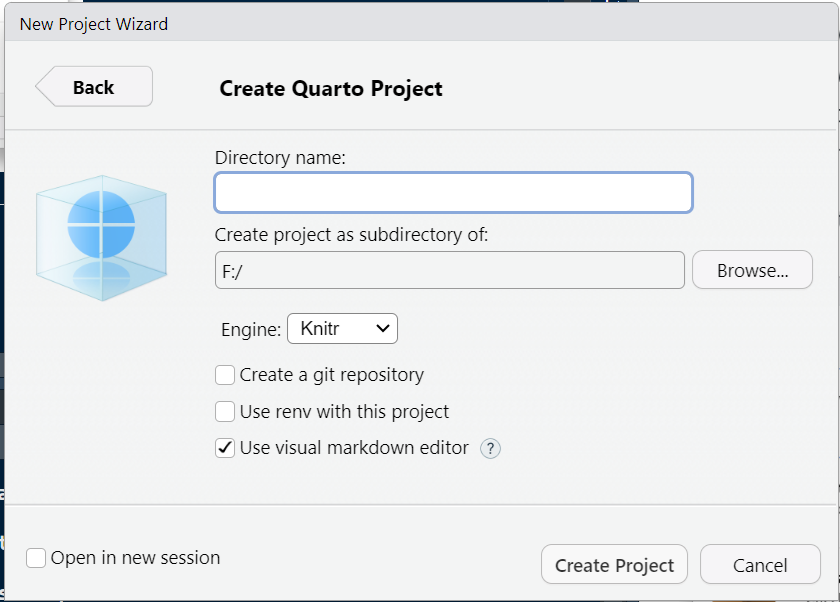Screen dimensions: 840x602
Task: Open the Engine dropdown showing Knitr
Action: [x=342, y=328]
